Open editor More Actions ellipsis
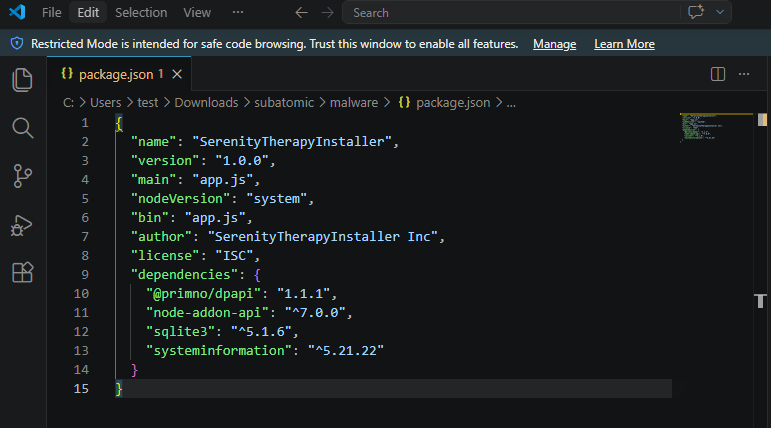The image size is (771, 428). (744, 74)
